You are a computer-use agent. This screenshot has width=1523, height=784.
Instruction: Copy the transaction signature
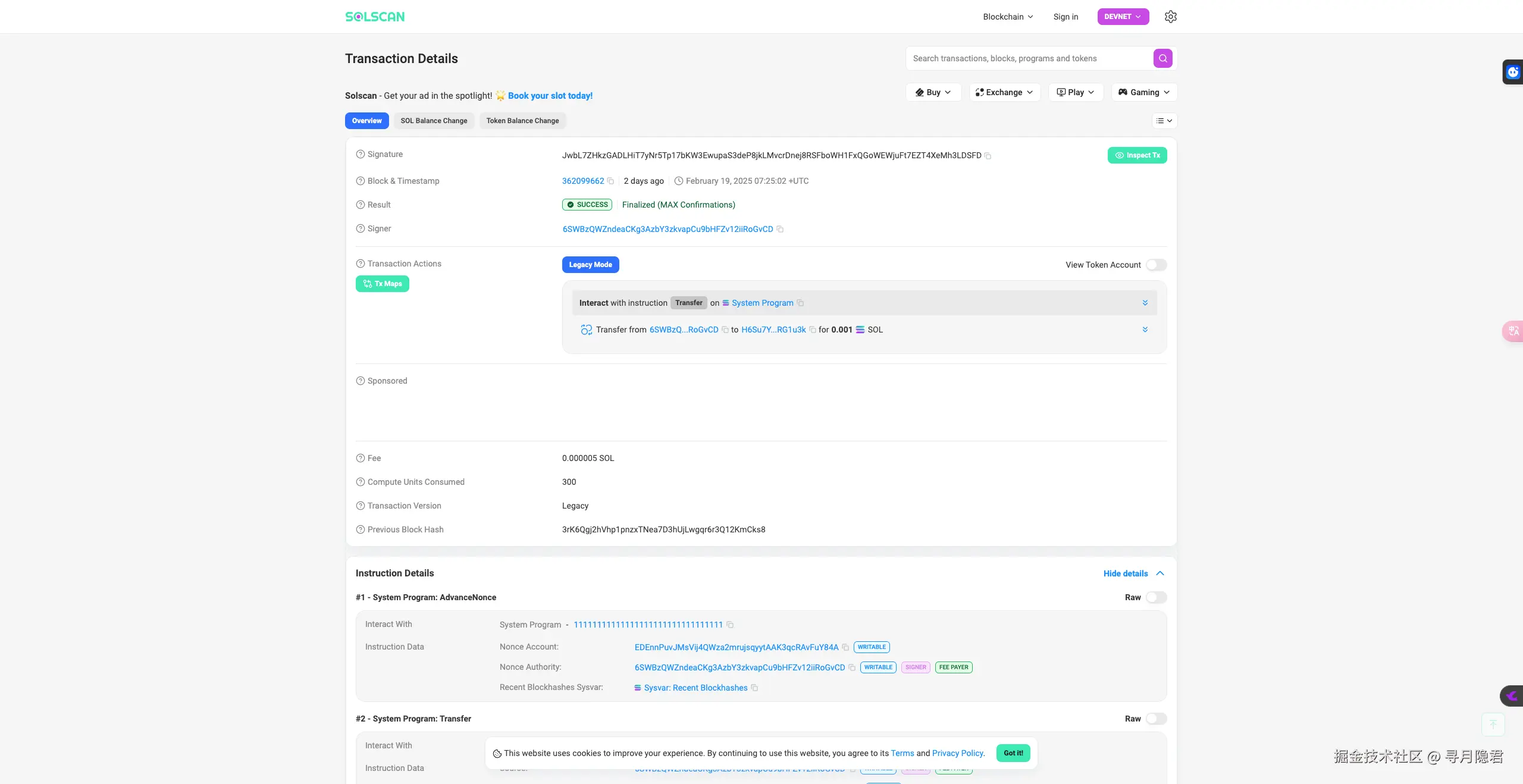pos(988,156)
